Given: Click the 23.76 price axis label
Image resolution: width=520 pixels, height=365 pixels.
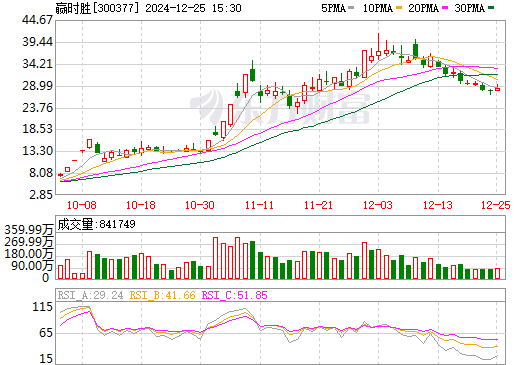Looking at the screenshot, I should (37, 107).
